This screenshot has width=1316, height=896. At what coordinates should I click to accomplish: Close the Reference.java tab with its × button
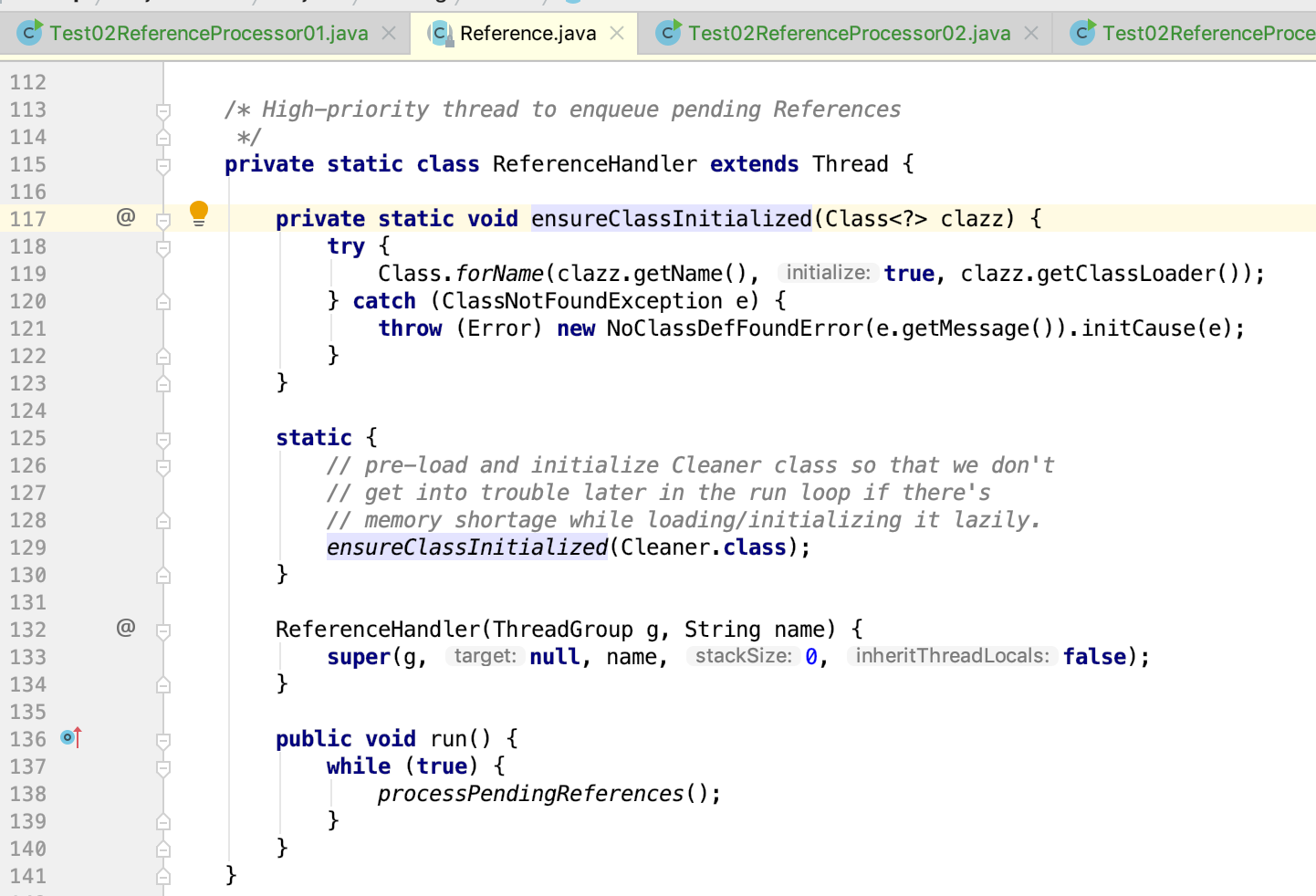[616, 32]
